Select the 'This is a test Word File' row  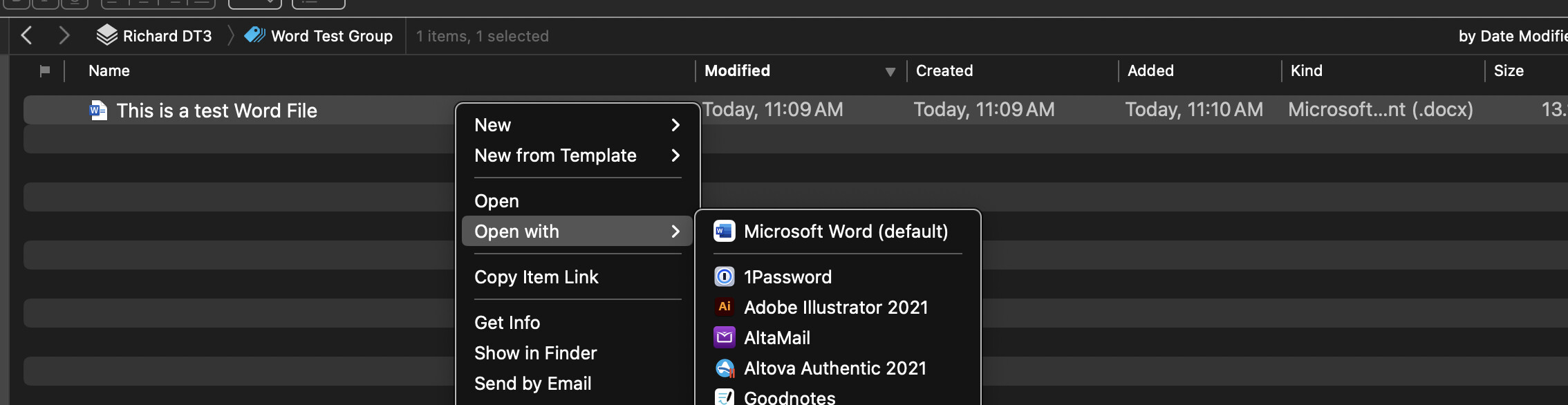point(795,110)
